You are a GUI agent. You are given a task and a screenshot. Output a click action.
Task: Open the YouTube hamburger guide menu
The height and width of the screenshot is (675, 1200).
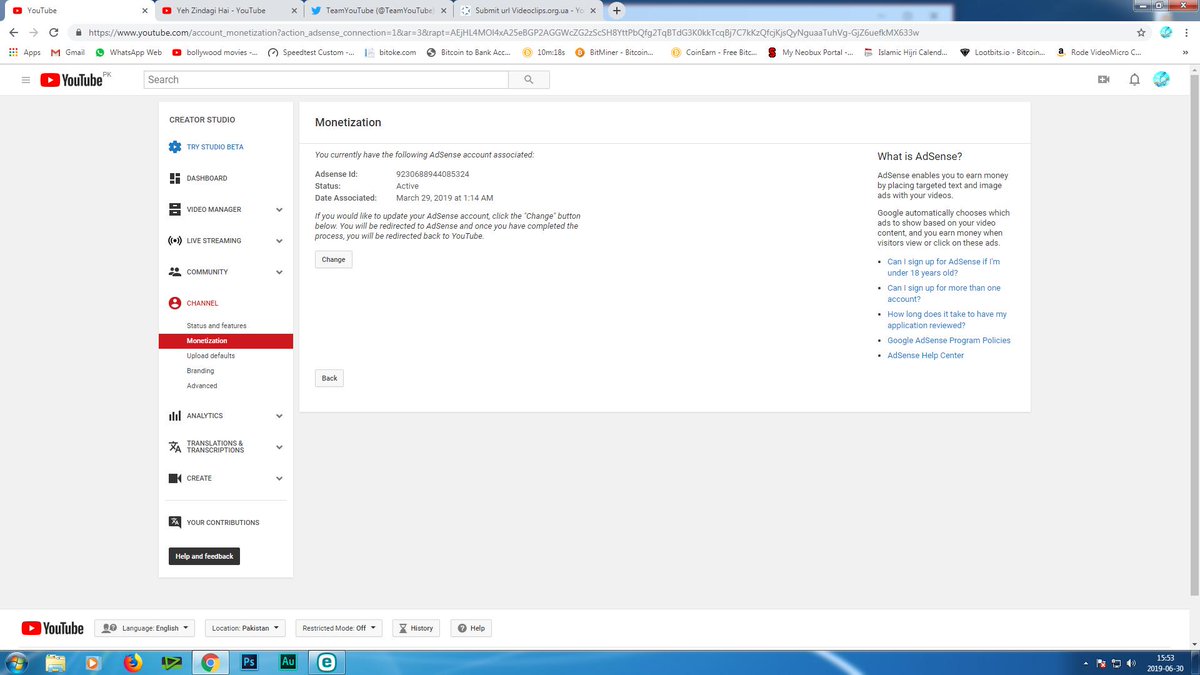click(26, 80)
